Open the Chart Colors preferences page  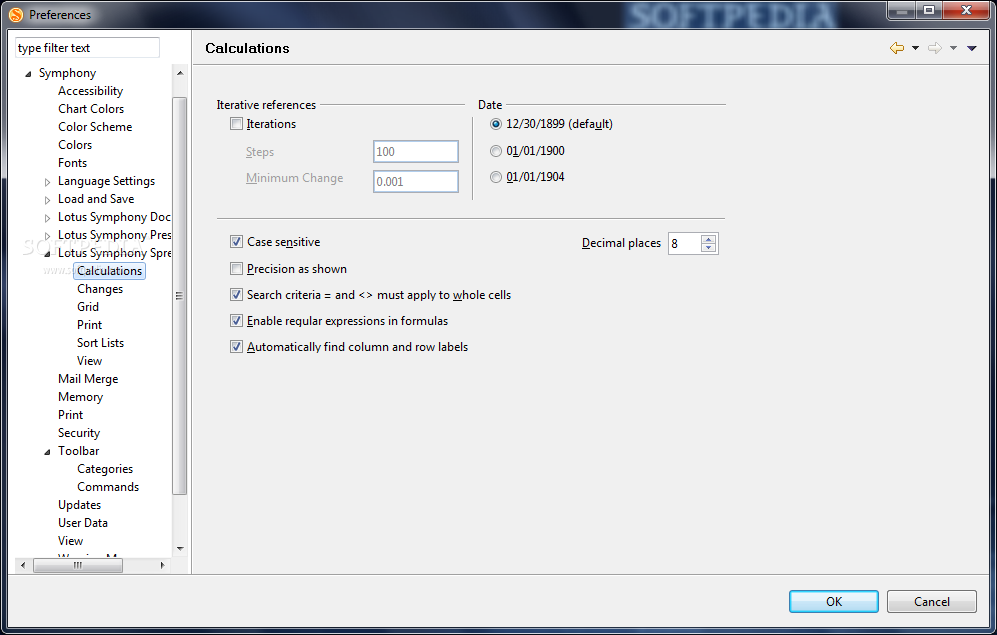[x=91, y=109]
